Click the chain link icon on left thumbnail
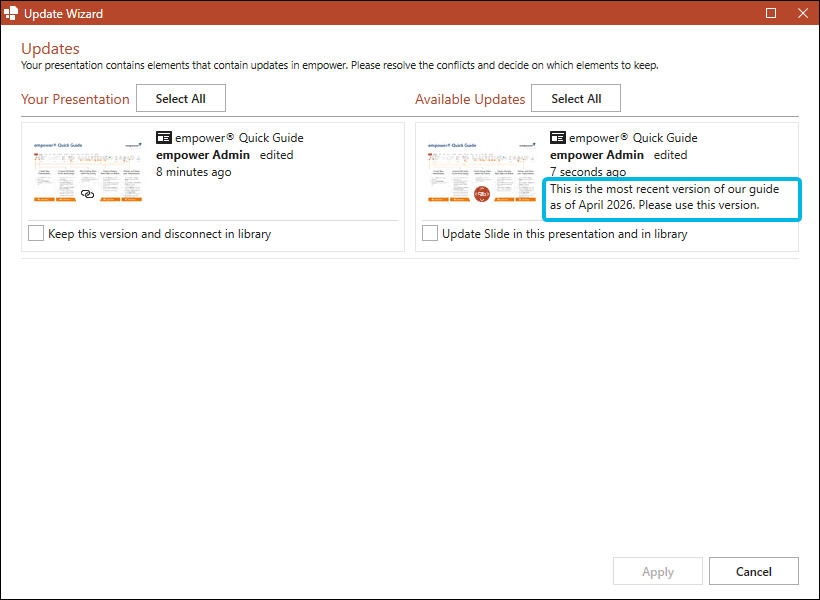 click(x=87, y=194)
